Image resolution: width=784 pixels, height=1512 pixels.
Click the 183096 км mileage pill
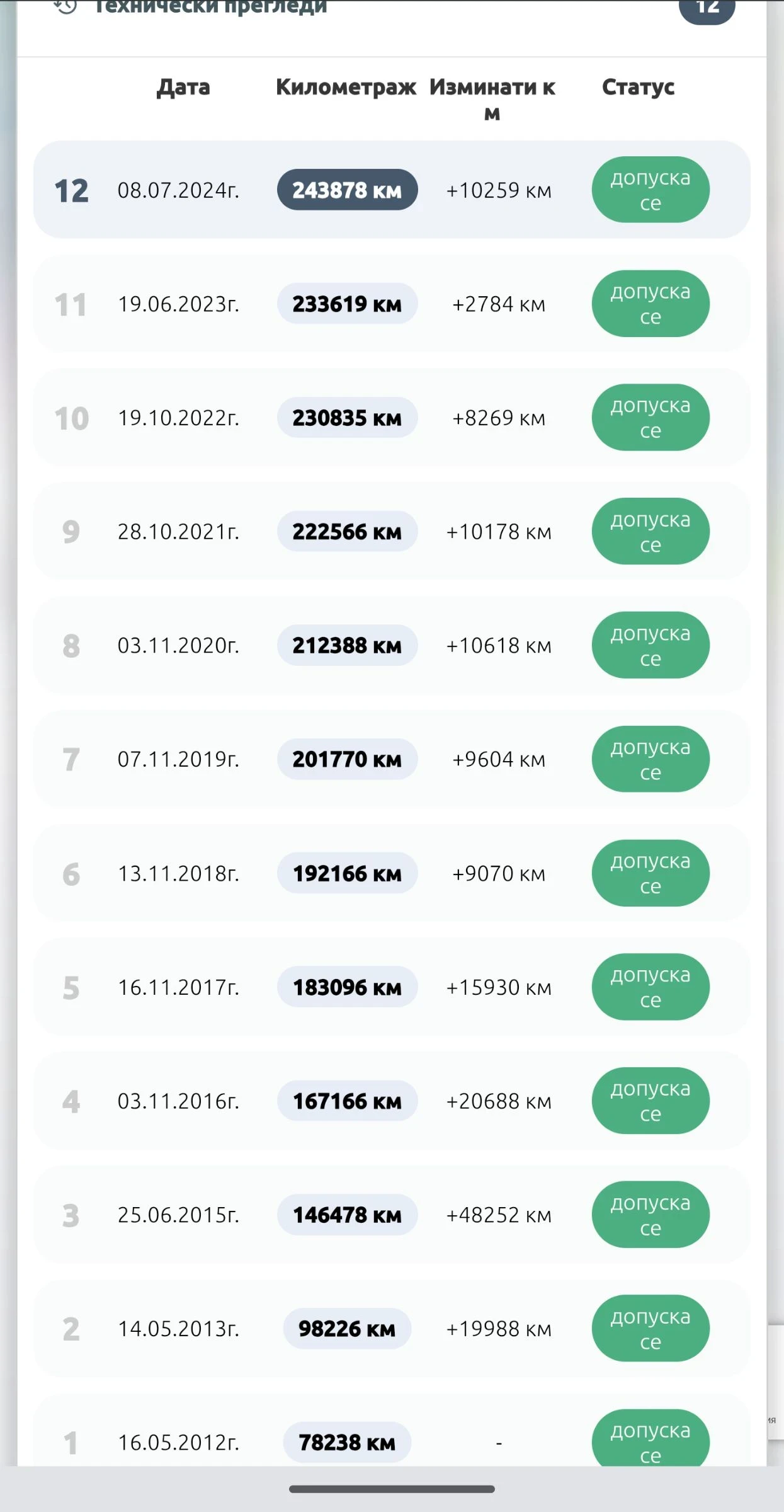[x=347, y=987]
